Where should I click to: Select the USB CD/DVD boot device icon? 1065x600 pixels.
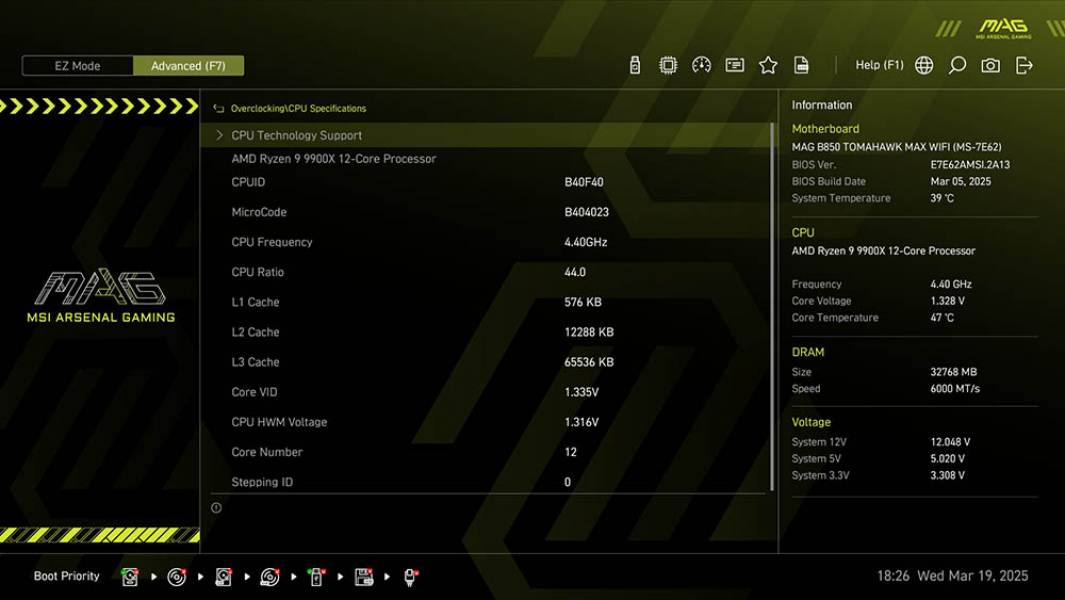click(x=270, y=577)
